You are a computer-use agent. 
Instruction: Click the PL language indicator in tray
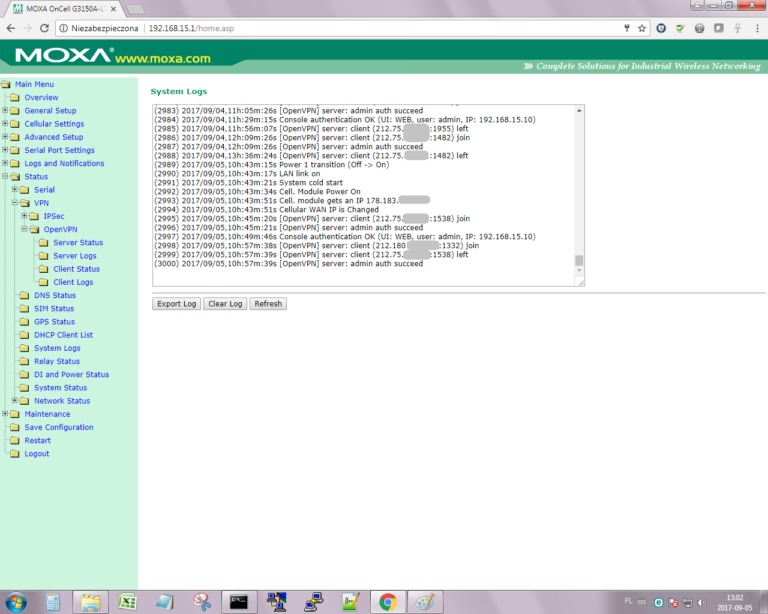point(628,601)
